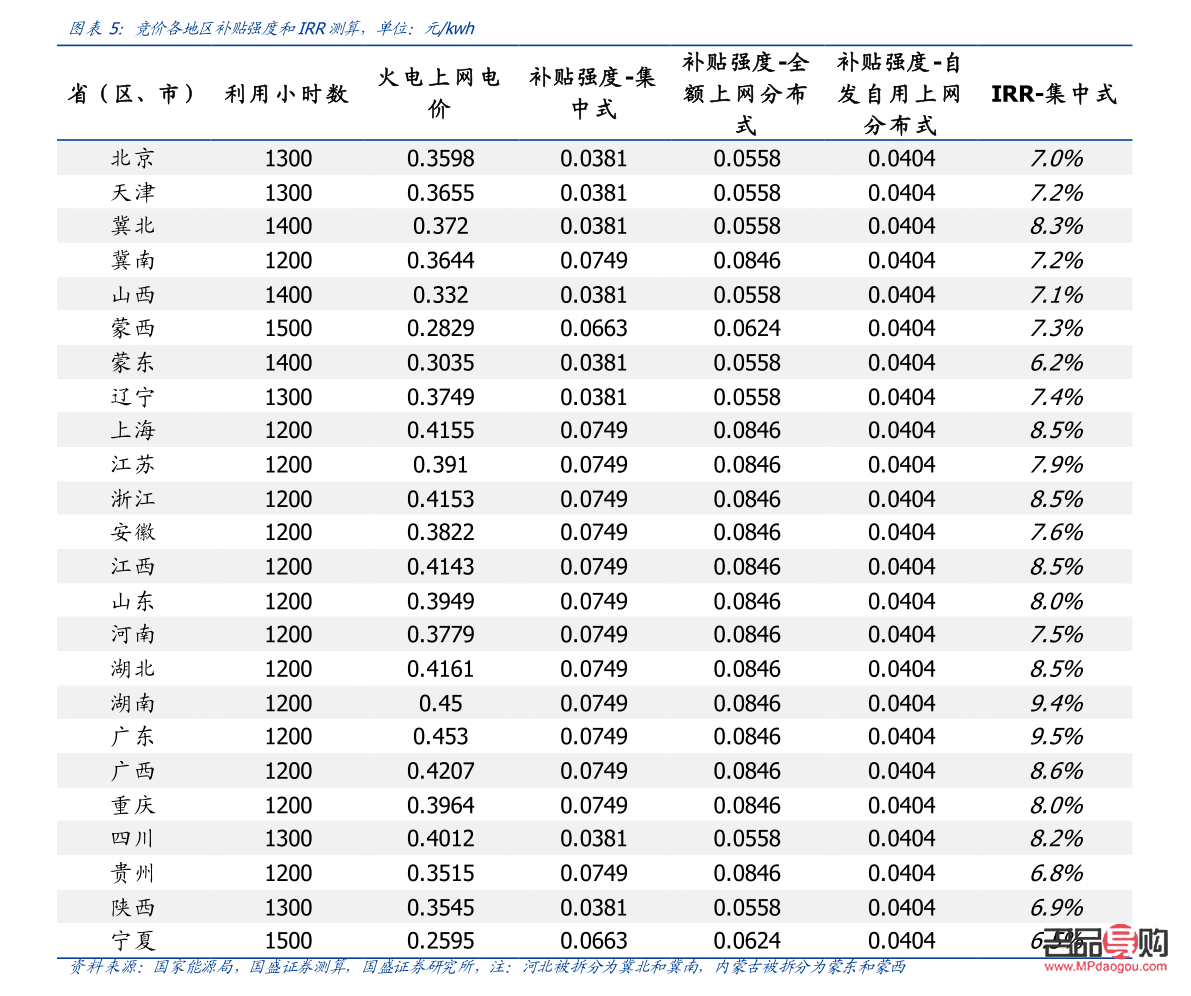Image resolution: width=1191 pixels, height=996 pixels.
Task: Click IRR value 8.3% in 冀北 row
Action: point(1056,226)
